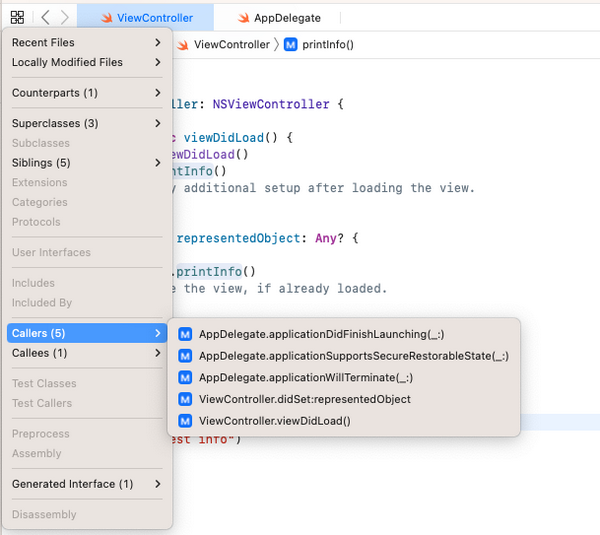Click the related items grid icon

click(17, 18)
